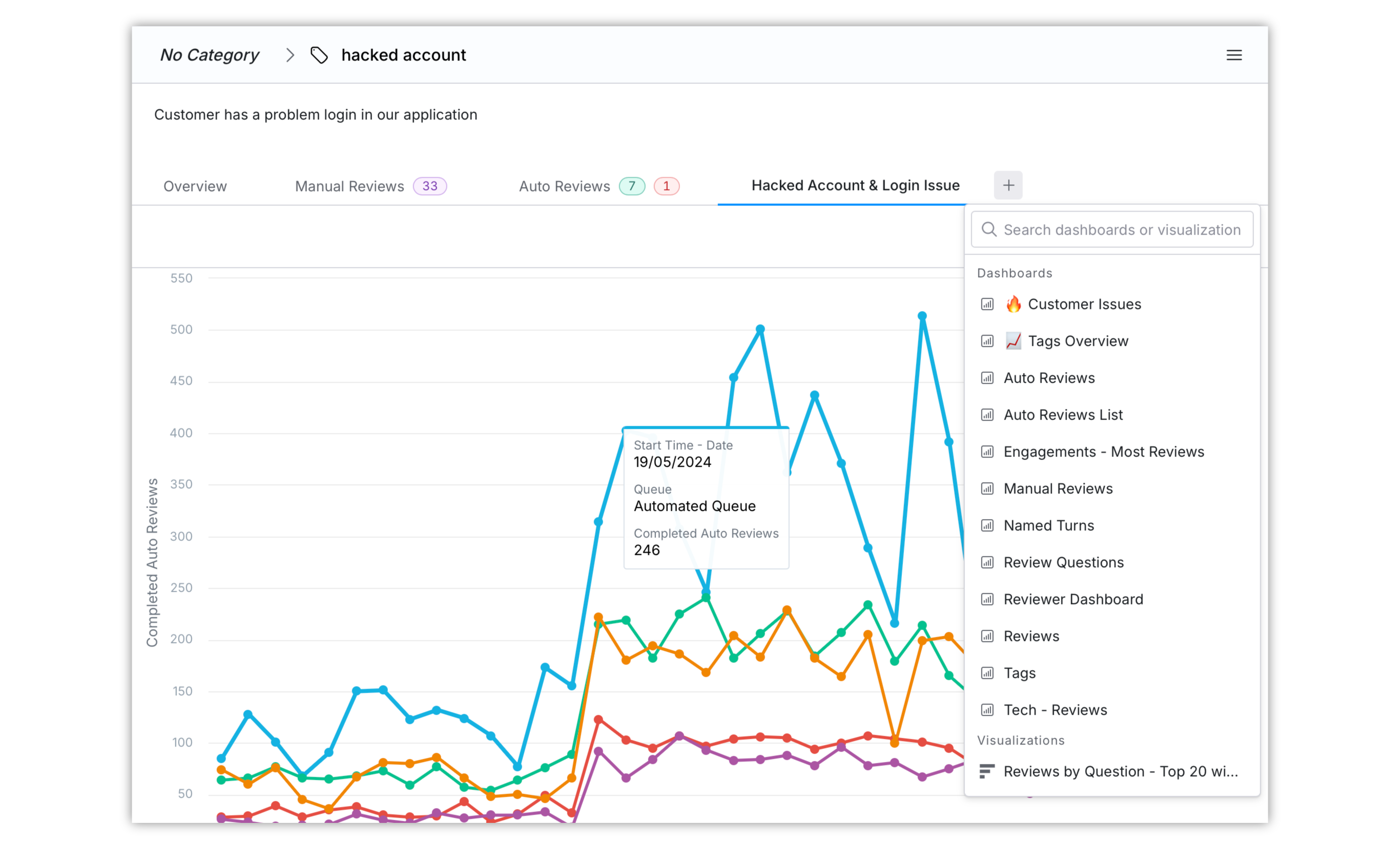Open the hamburger menu icon
The image size is (1400, 849).
(1233, 55)
